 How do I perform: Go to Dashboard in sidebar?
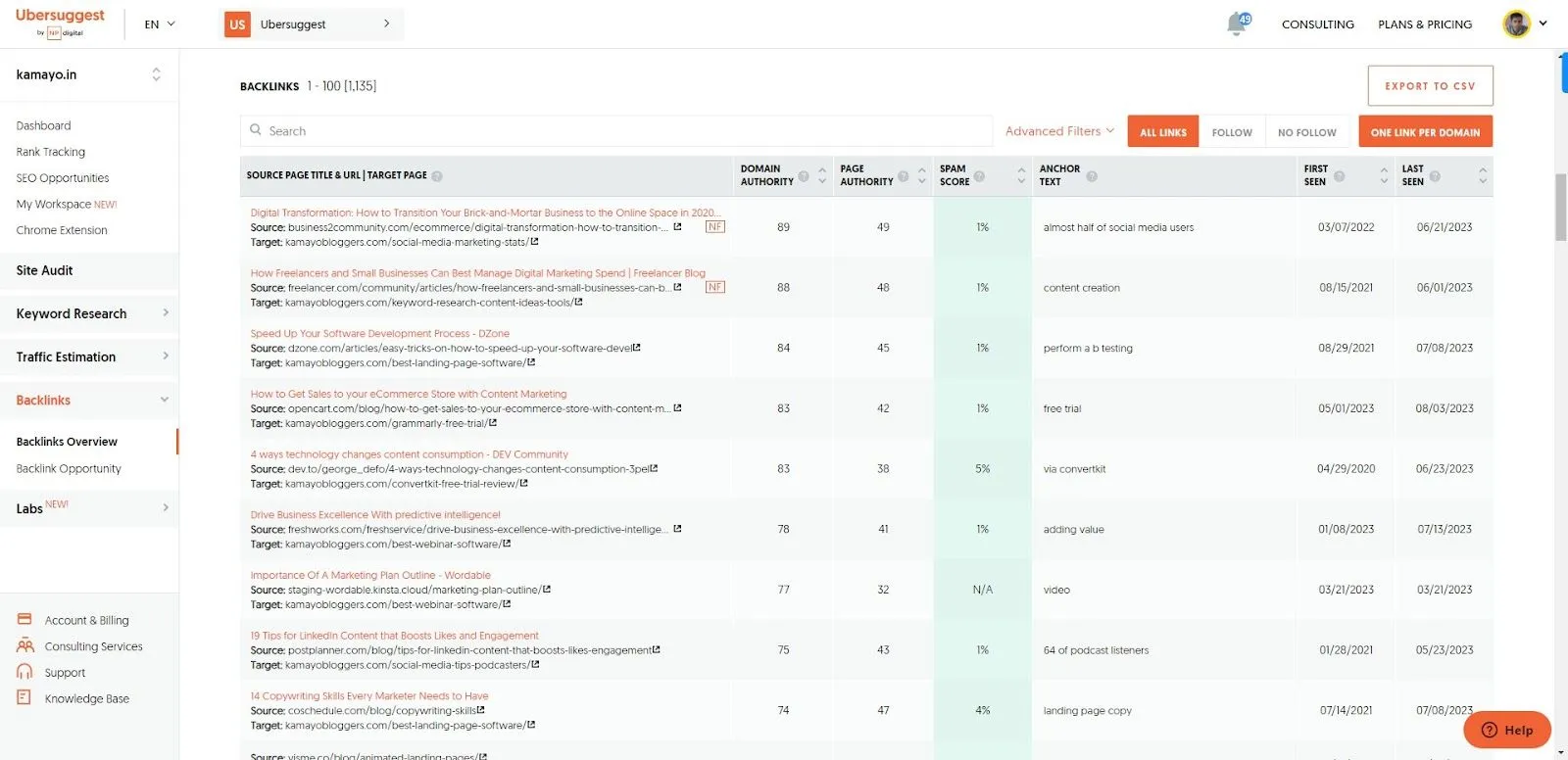tap(43, 125)
